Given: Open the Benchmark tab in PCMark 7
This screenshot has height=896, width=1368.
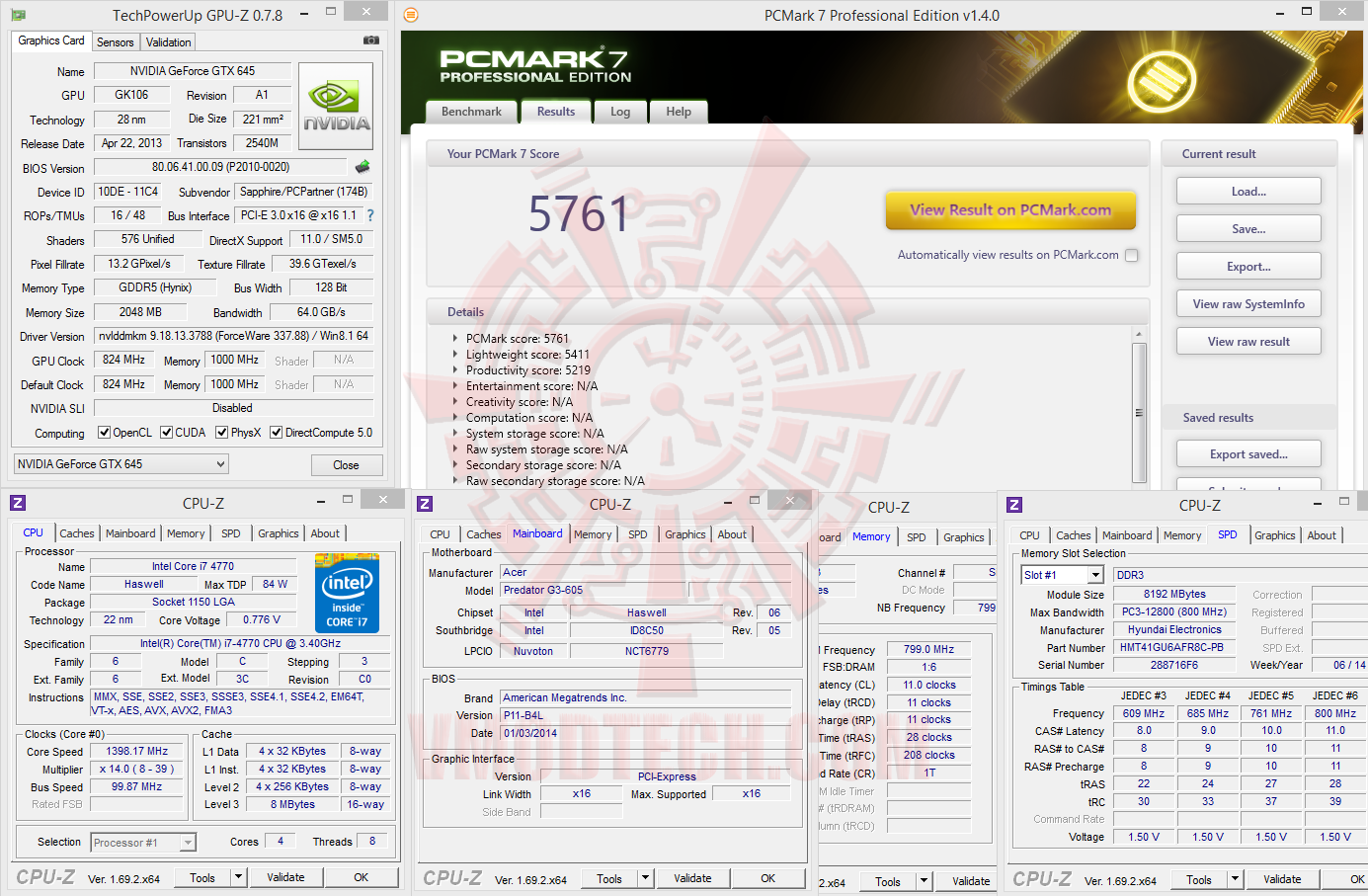Looking at the screenshot, I should (x=471, y=112).
